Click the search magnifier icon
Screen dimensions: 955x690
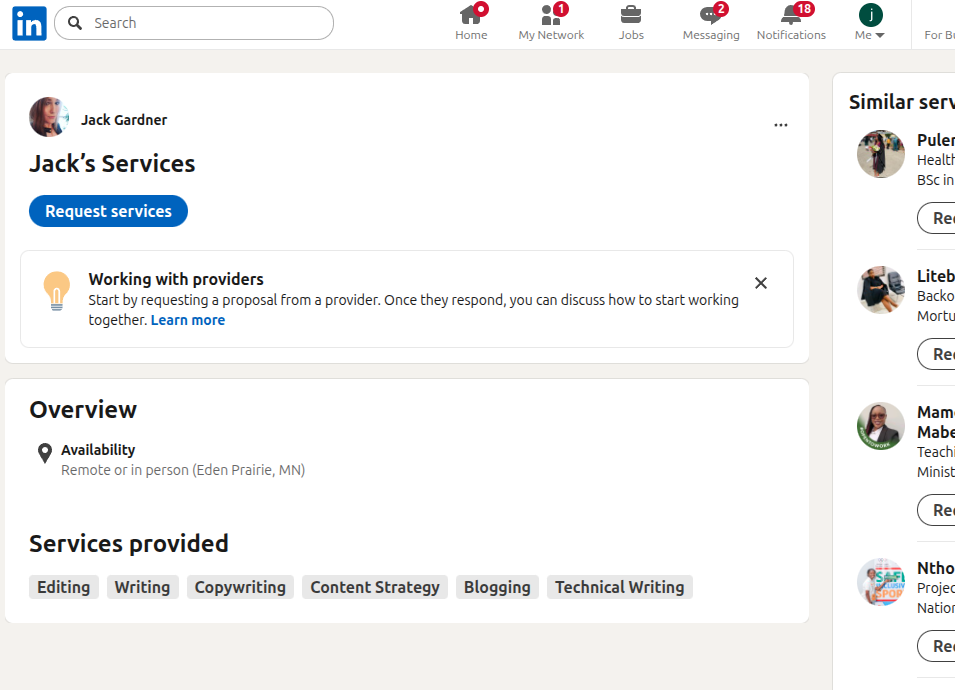click(75, 23)
